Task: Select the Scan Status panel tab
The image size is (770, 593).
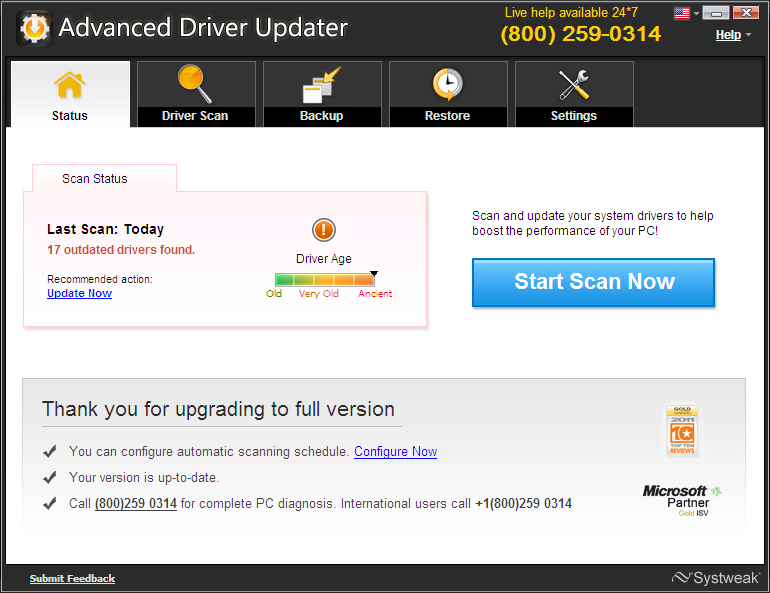Action: [x=104, y=178]
